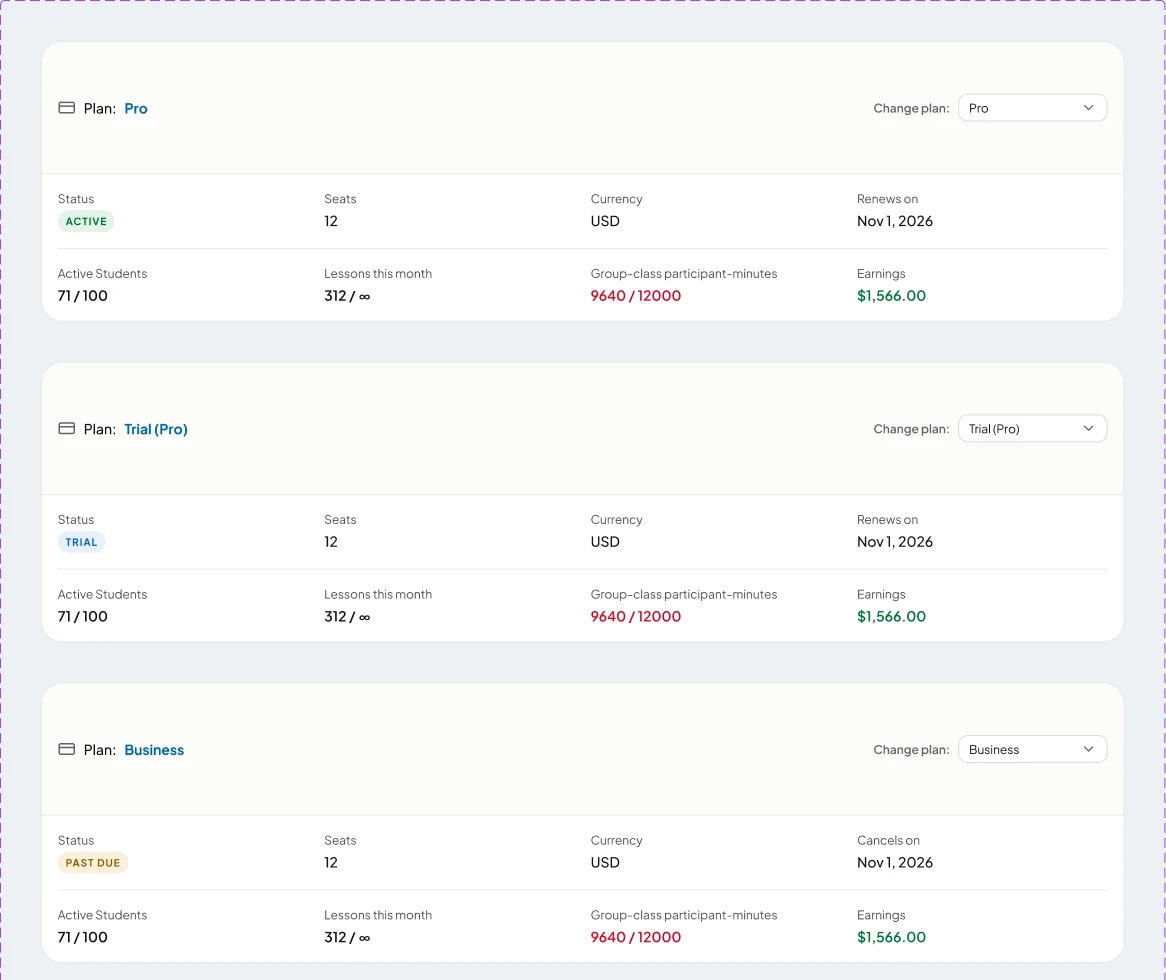
Task: Click 9640 / 12000 minutes in Business card
Action: [636, 937]
